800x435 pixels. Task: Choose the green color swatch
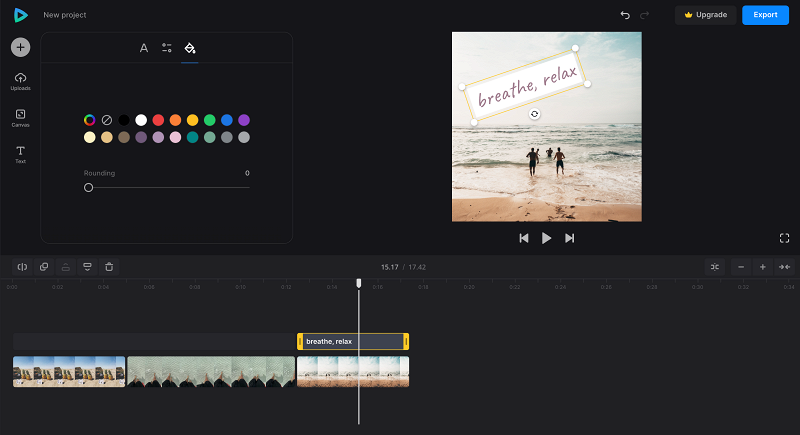(210, 120)
